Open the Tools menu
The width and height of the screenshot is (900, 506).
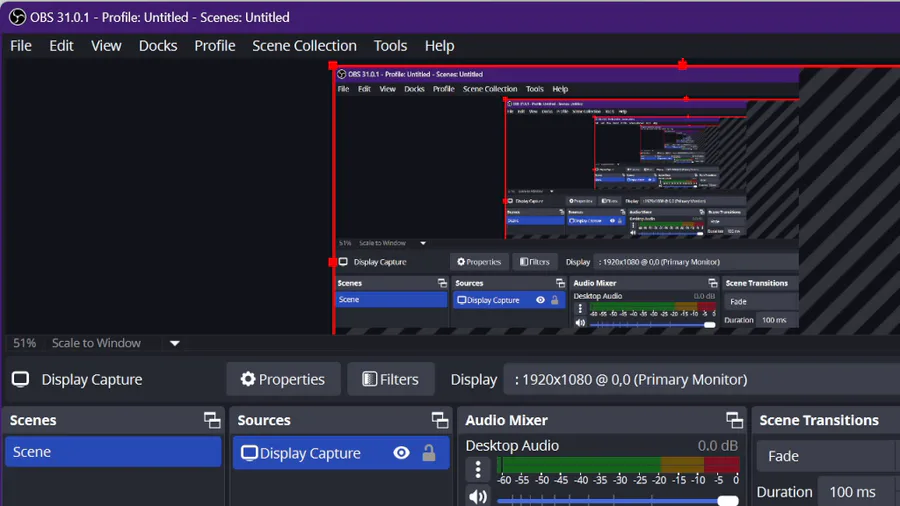click(390, 46)
